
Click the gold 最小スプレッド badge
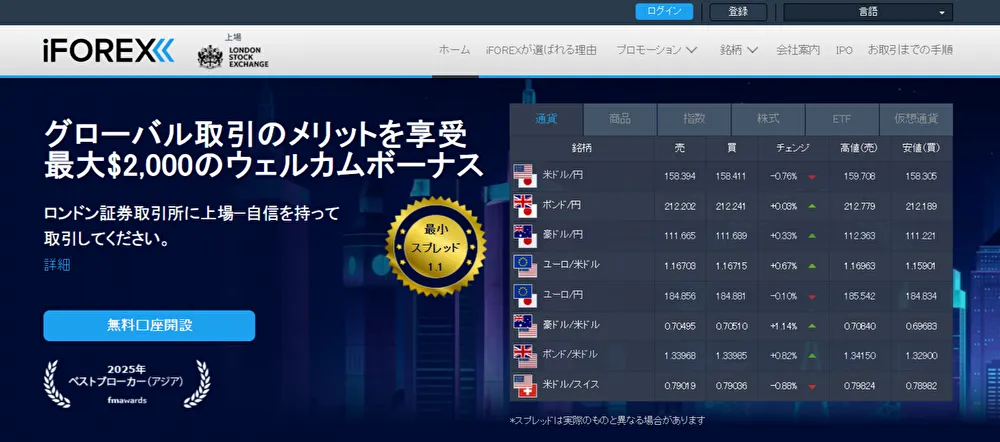(x=436, y=246)
